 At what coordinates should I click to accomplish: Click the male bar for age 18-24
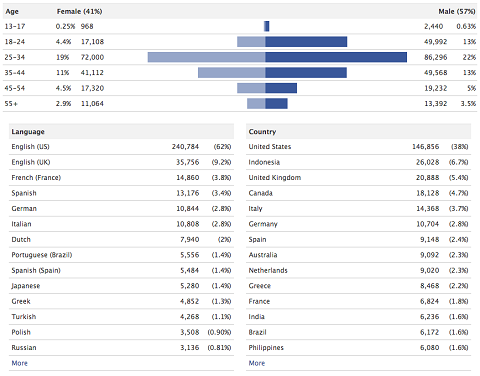(x=306, y=42)
